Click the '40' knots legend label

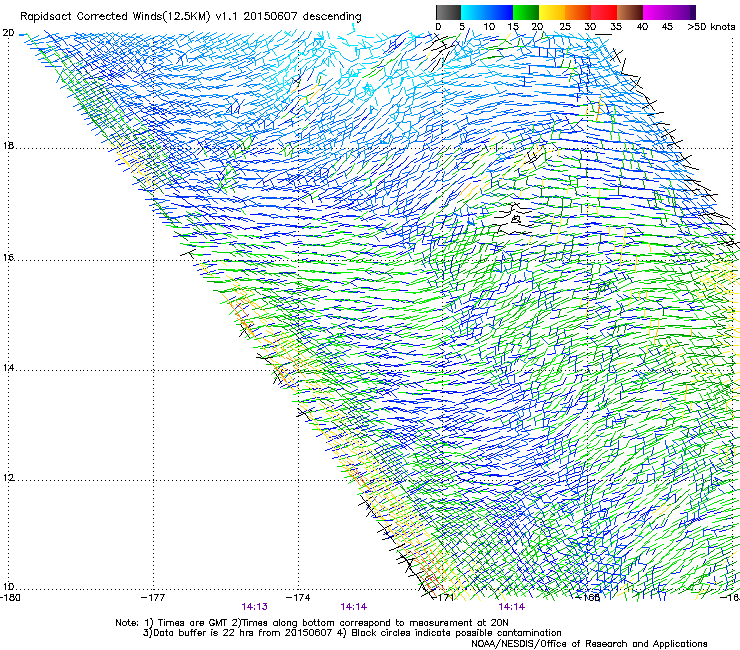[x=642, y=26]
